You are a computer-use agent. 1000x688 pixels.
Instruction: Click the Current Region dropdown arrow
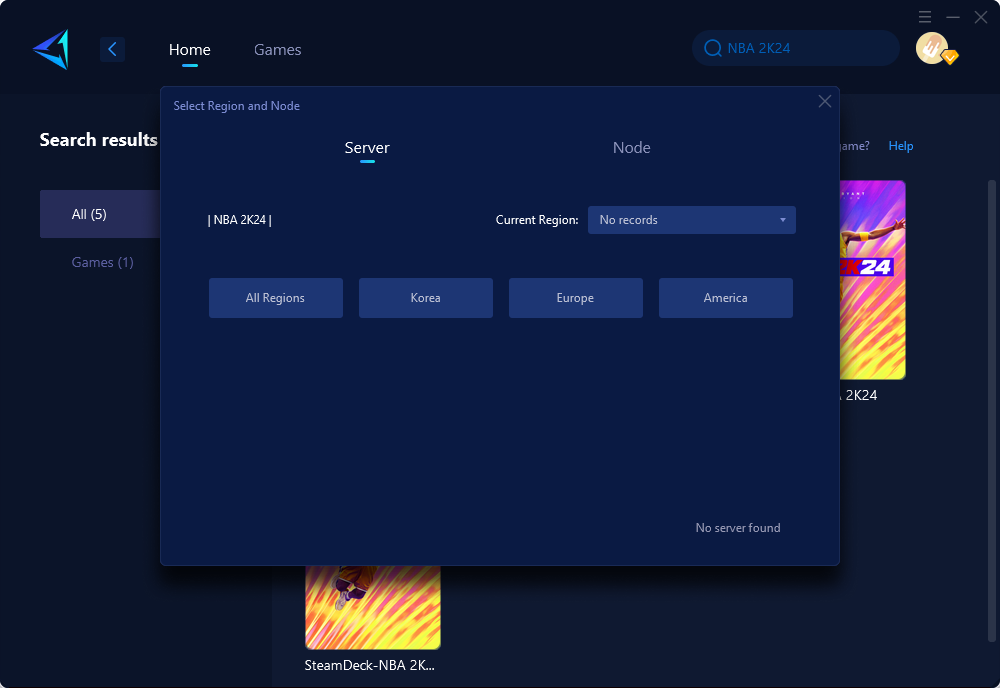pos(783,220)
